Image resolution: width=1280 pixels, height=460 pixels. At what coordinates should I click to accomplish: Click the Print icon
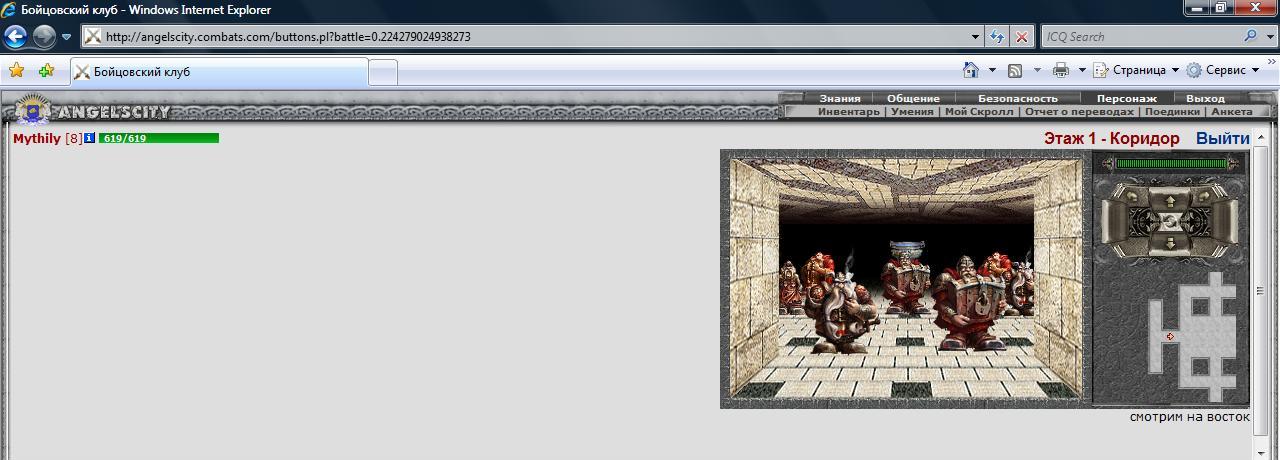tap(1060, 70)
